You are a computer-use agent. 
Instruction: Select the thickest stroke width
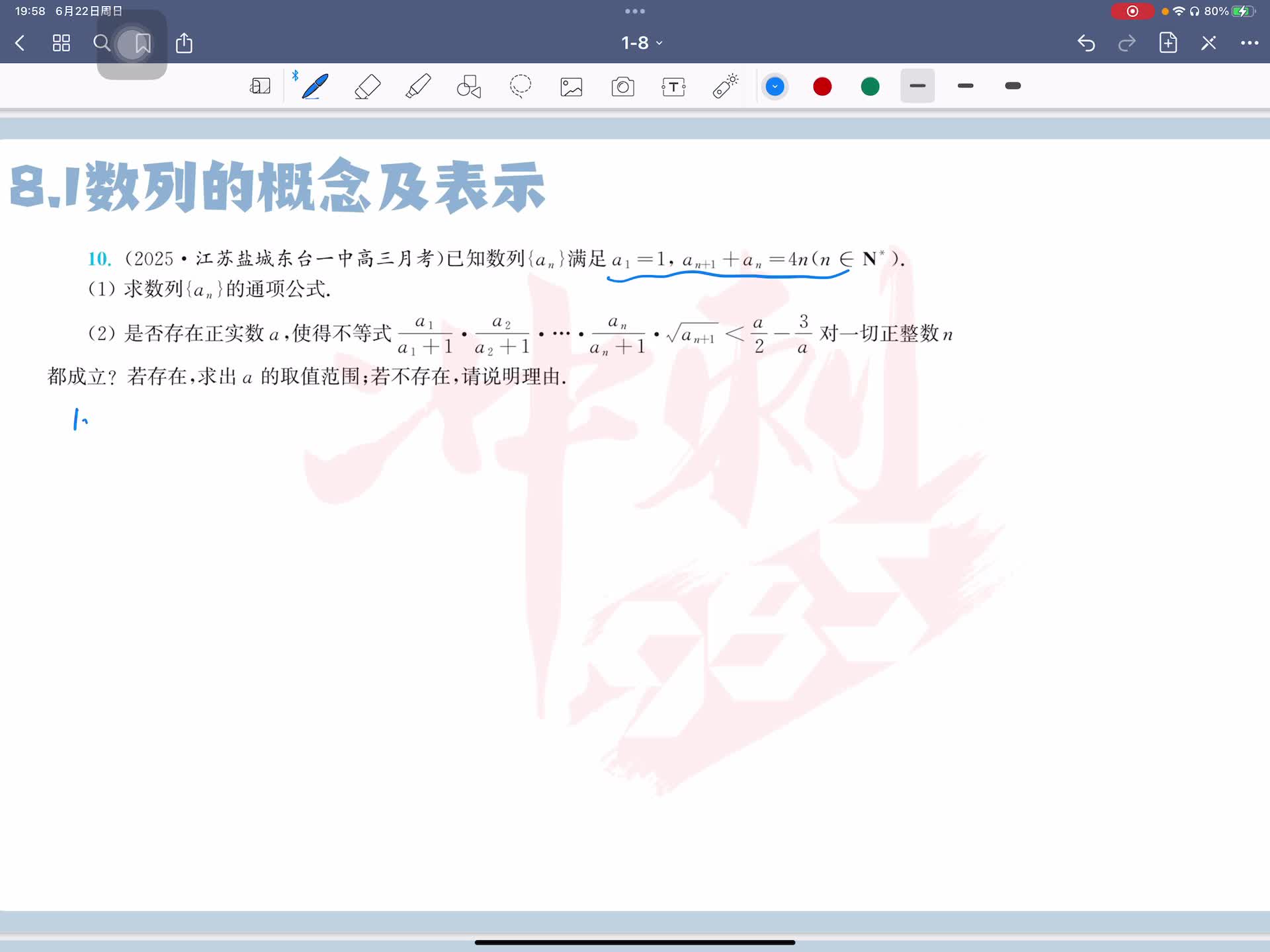click(x=1013, y=86)
